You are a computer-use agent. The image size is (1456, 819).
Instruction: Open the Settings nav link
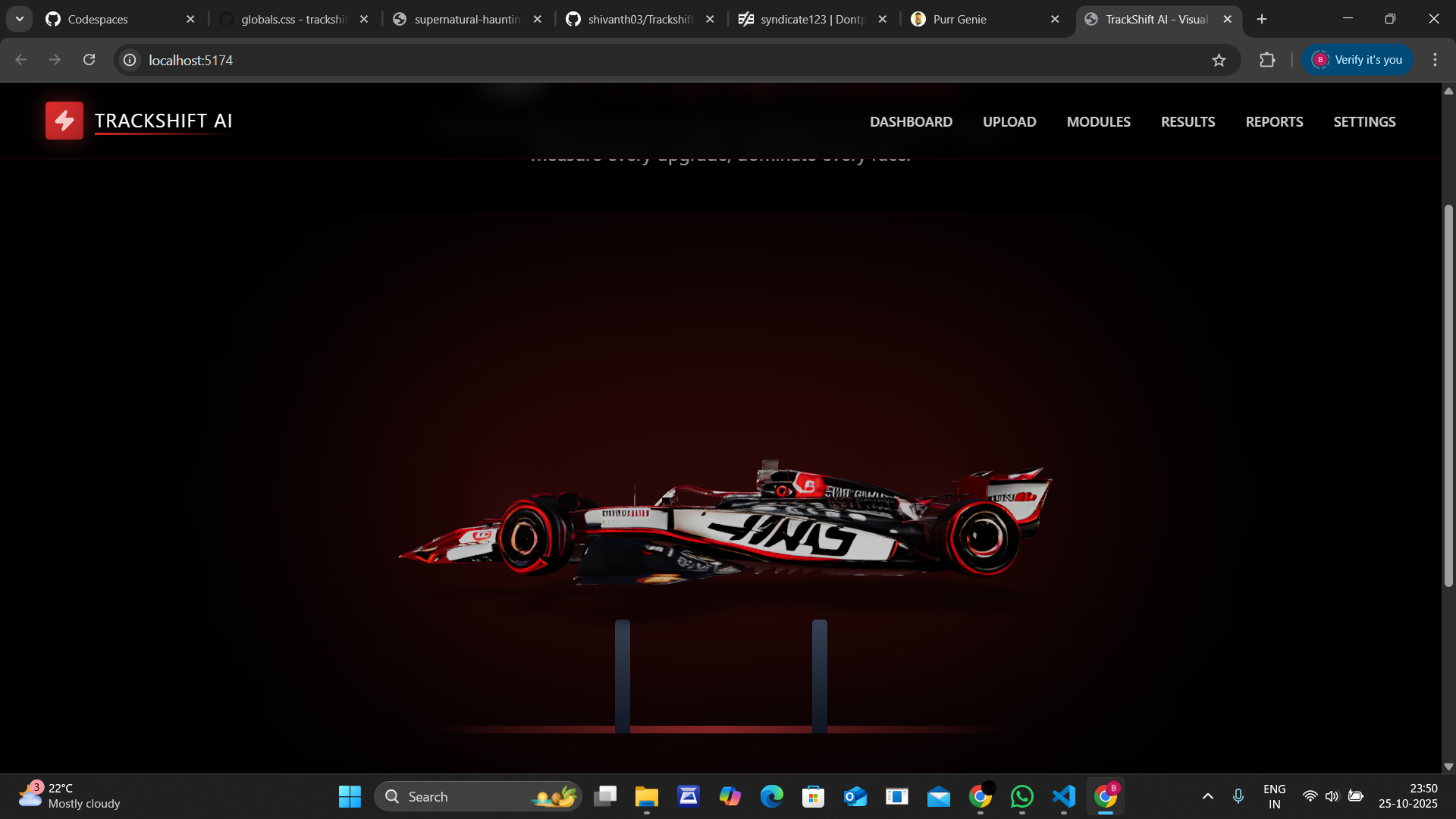coord(1364,121)
